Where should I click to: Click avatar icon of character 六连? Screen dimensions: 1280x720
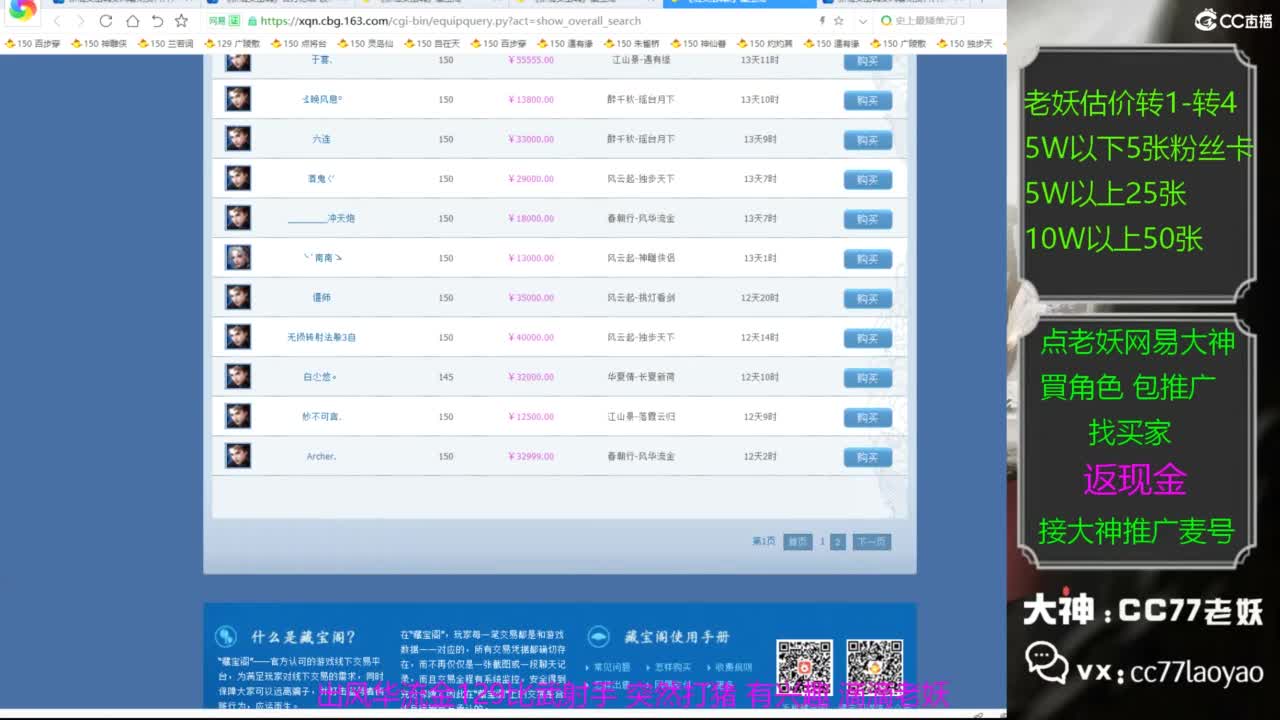(238, 139)
